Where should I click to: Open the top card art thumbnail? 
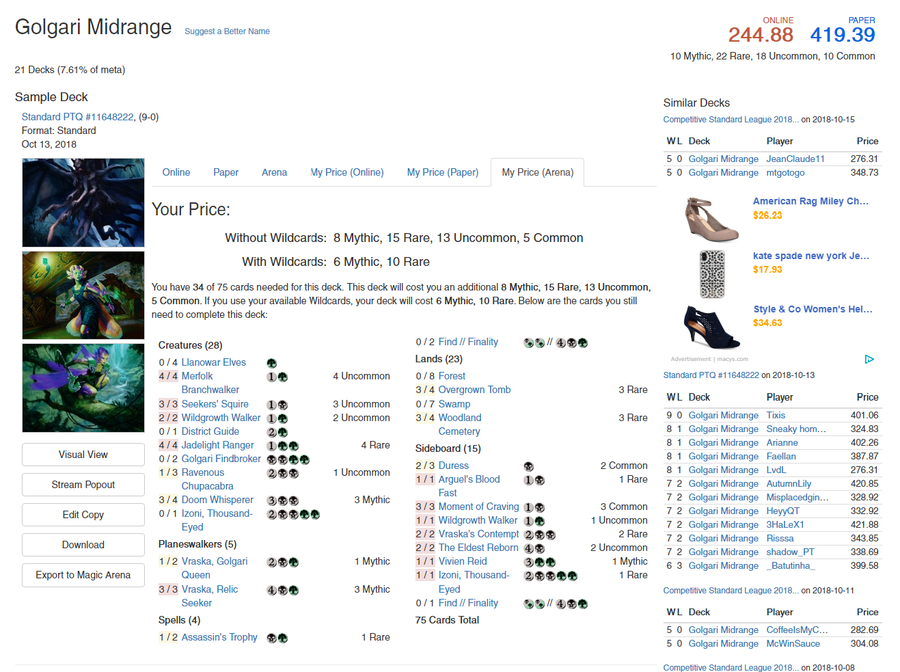[x=83, y=203]
